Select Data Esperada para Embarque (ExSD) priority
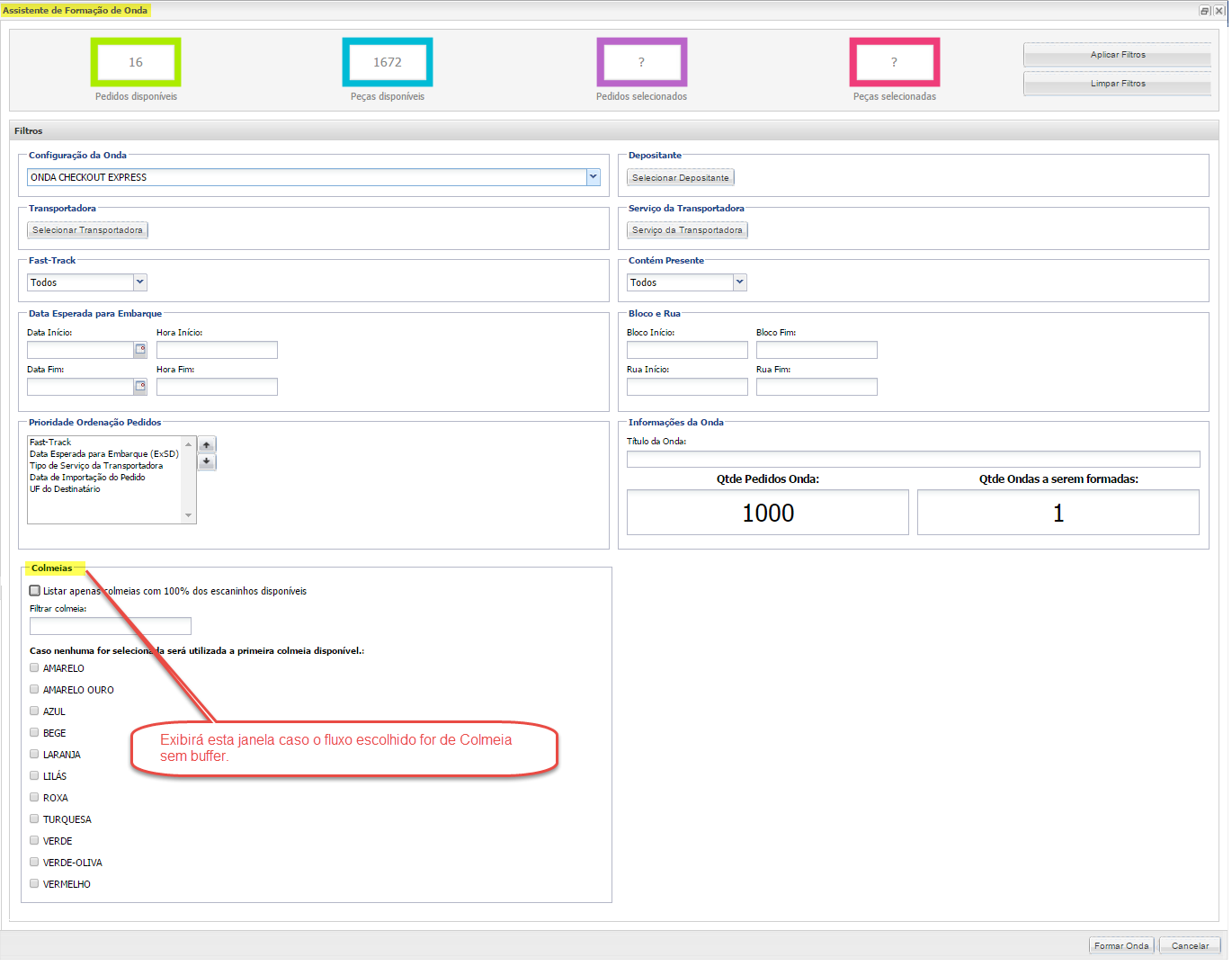 104,454
